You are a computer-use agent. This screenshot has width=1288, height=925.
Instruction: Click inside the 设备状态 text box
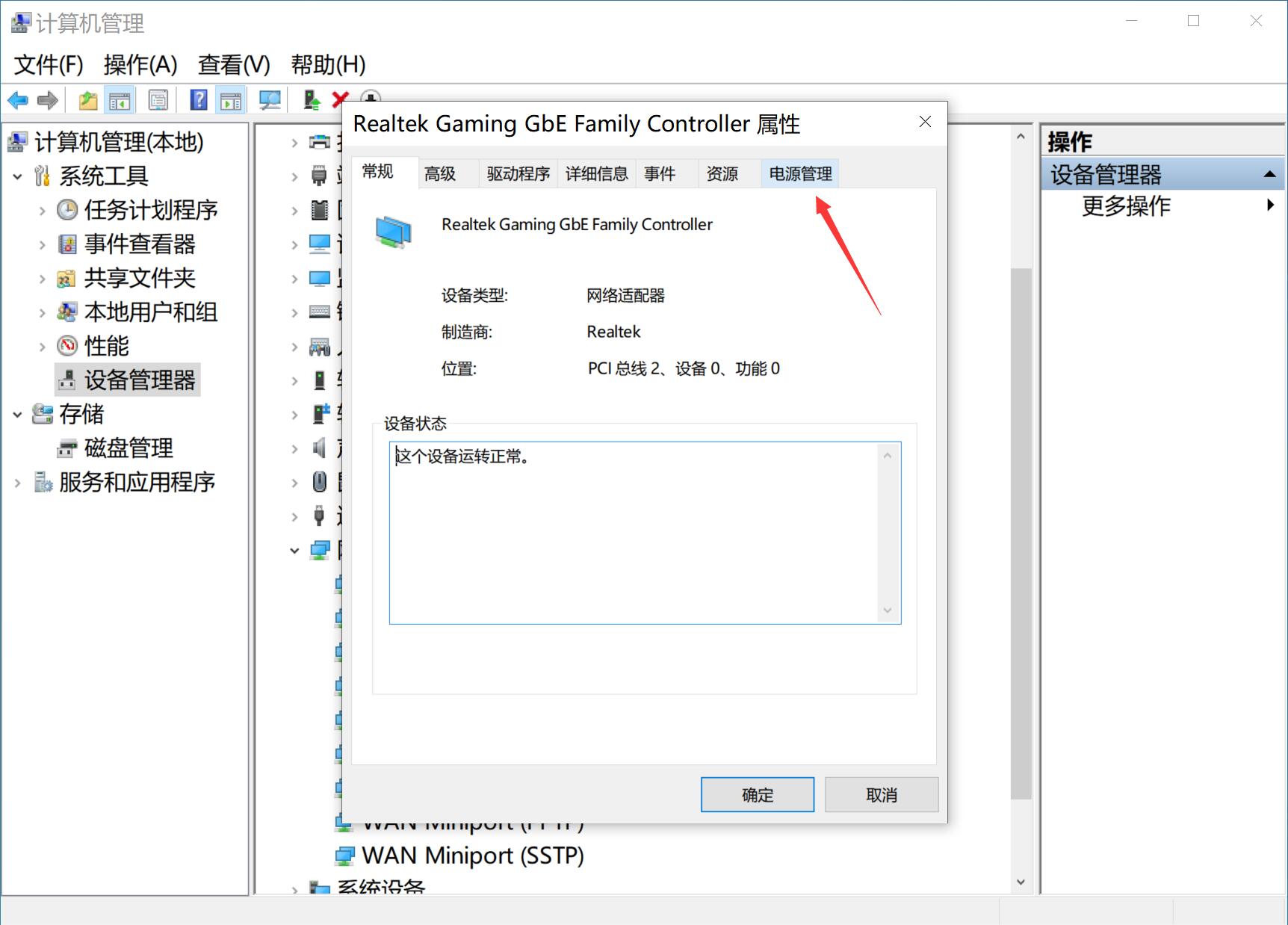coord(645,533)
